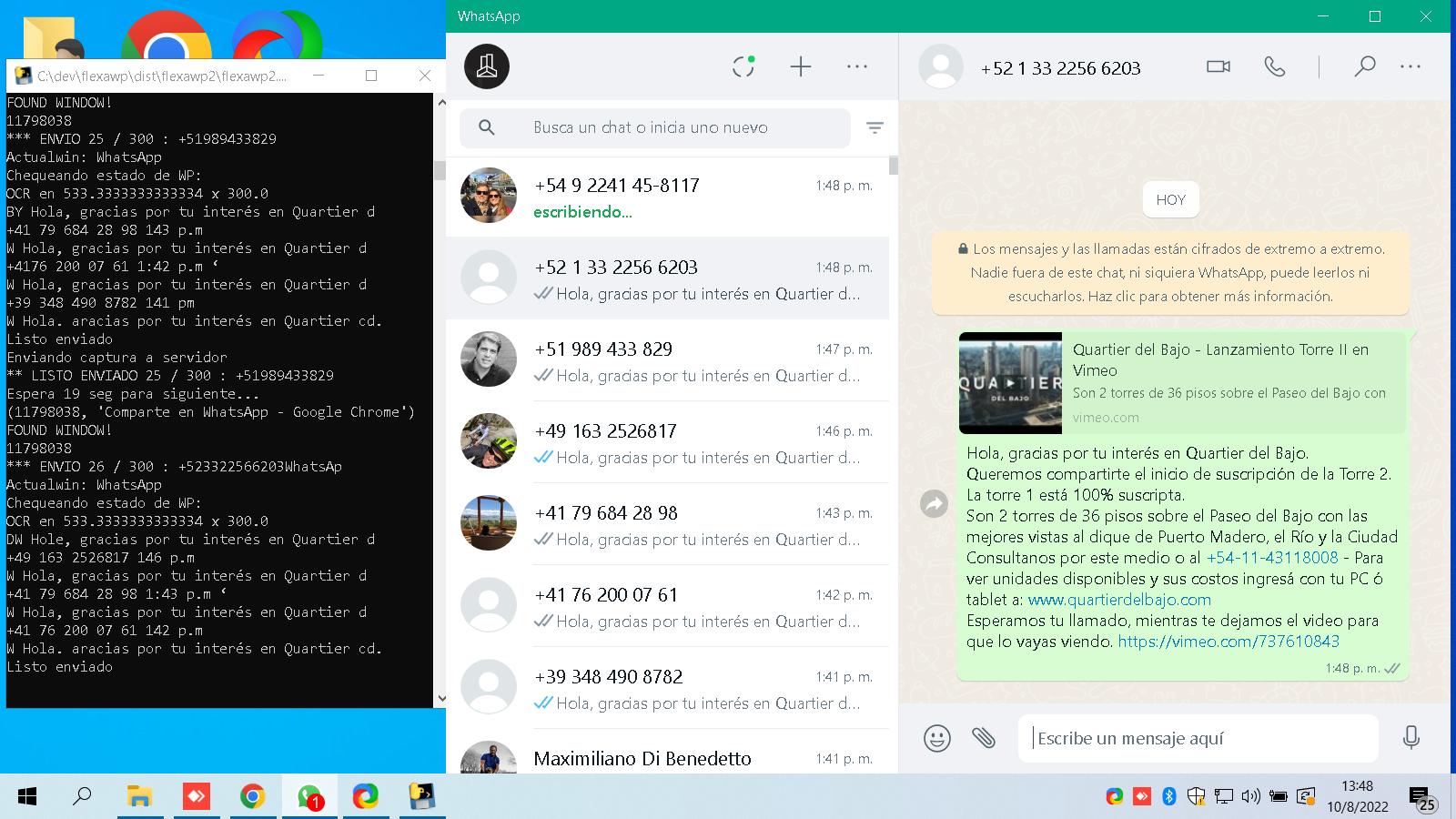The width and height of the screenshot is (1456, 819).
Task: Search within the open conversation
Action: (x=1364, y=66)
